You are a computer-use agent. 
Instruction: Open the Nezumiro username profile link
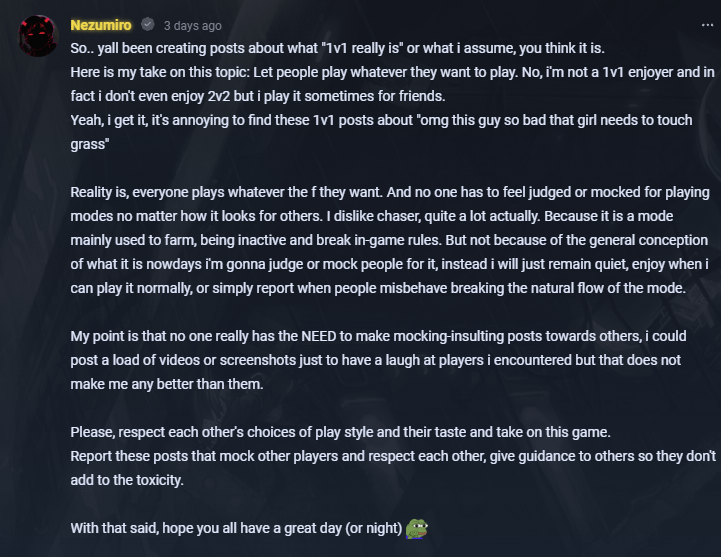[101, 25]
